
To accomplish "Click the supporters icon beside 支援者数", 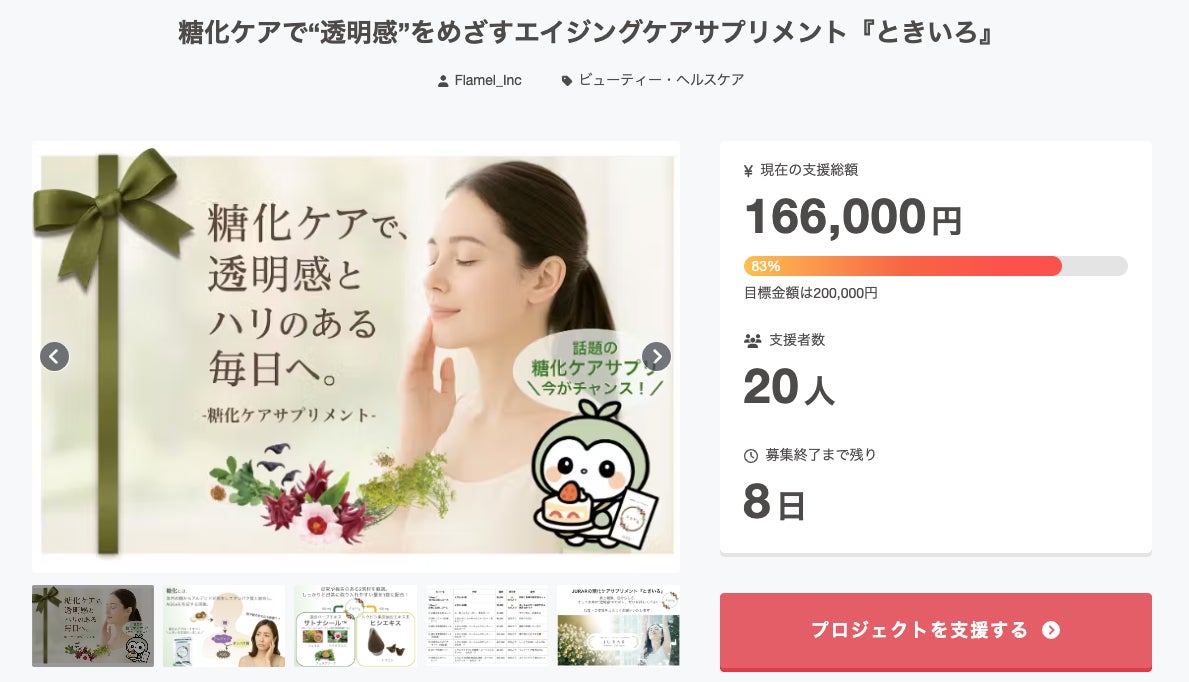I will point(752,341).
